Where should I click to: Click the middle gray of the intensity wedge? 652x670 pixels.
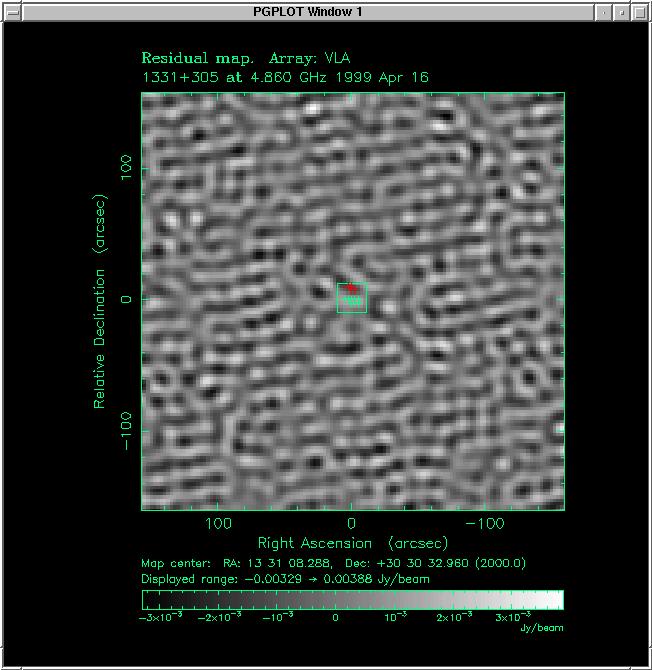[352, 599]
